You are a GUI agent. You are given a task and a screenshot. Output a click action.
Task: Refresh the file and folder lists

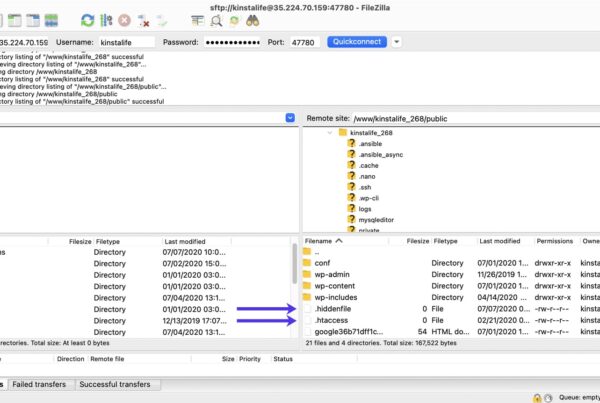coord(87,20)
